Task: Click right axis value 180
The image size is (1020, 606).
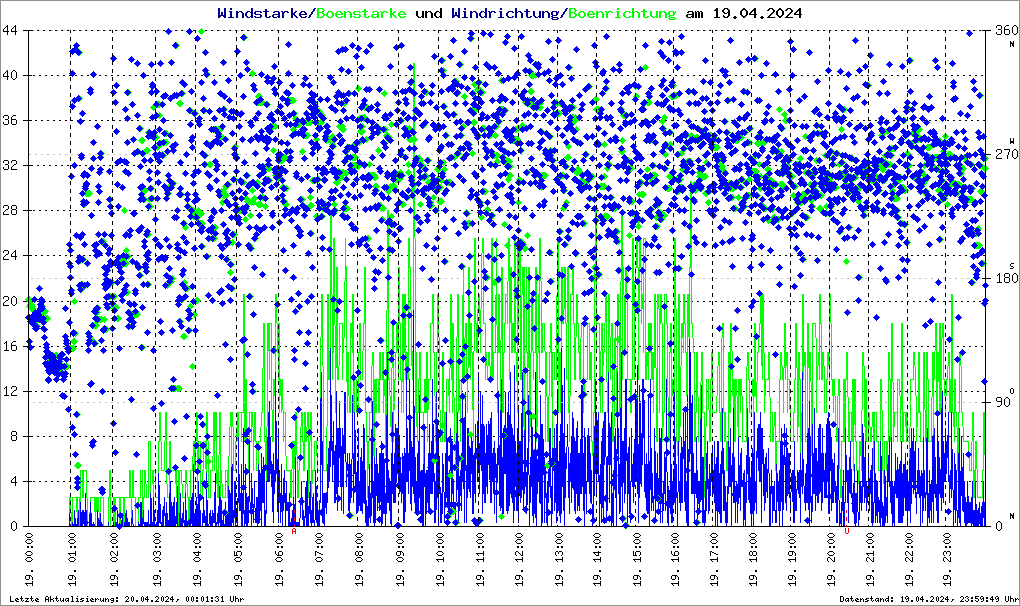Action: click(x=1007, y=278)
